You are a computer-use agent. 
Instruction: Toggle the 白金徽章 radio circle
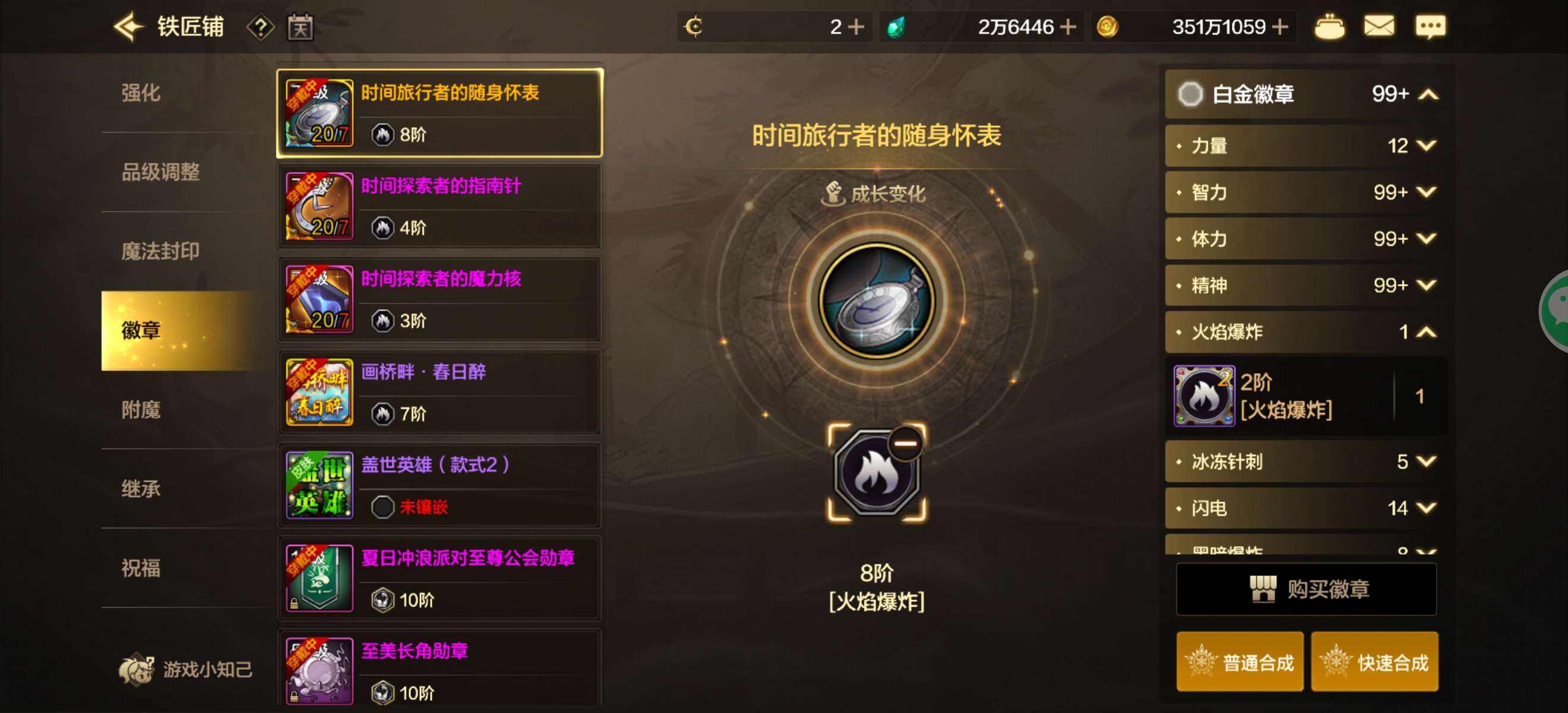point(1190,94)
